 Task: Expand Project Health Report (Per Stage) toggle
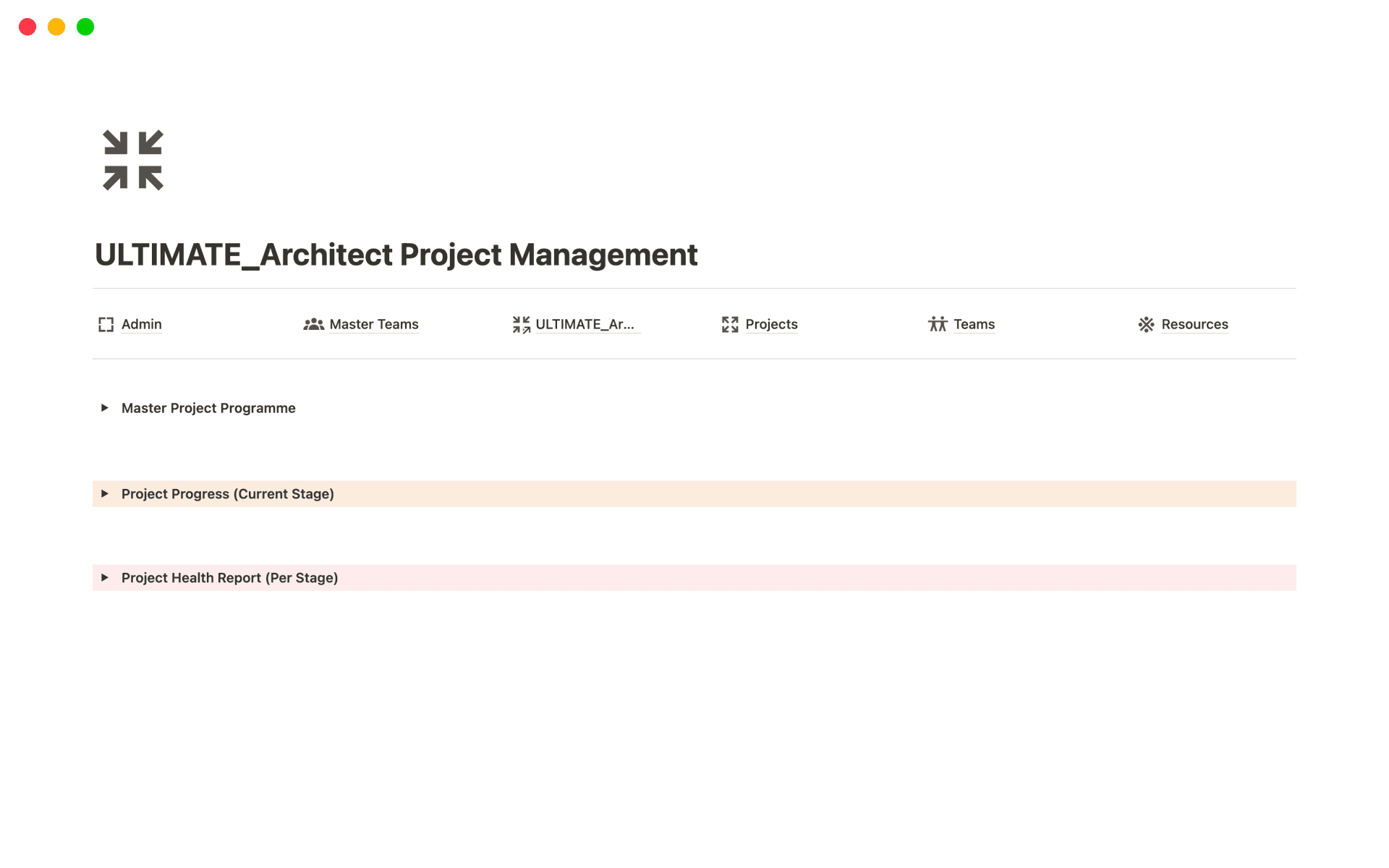(x=105, y=578)
